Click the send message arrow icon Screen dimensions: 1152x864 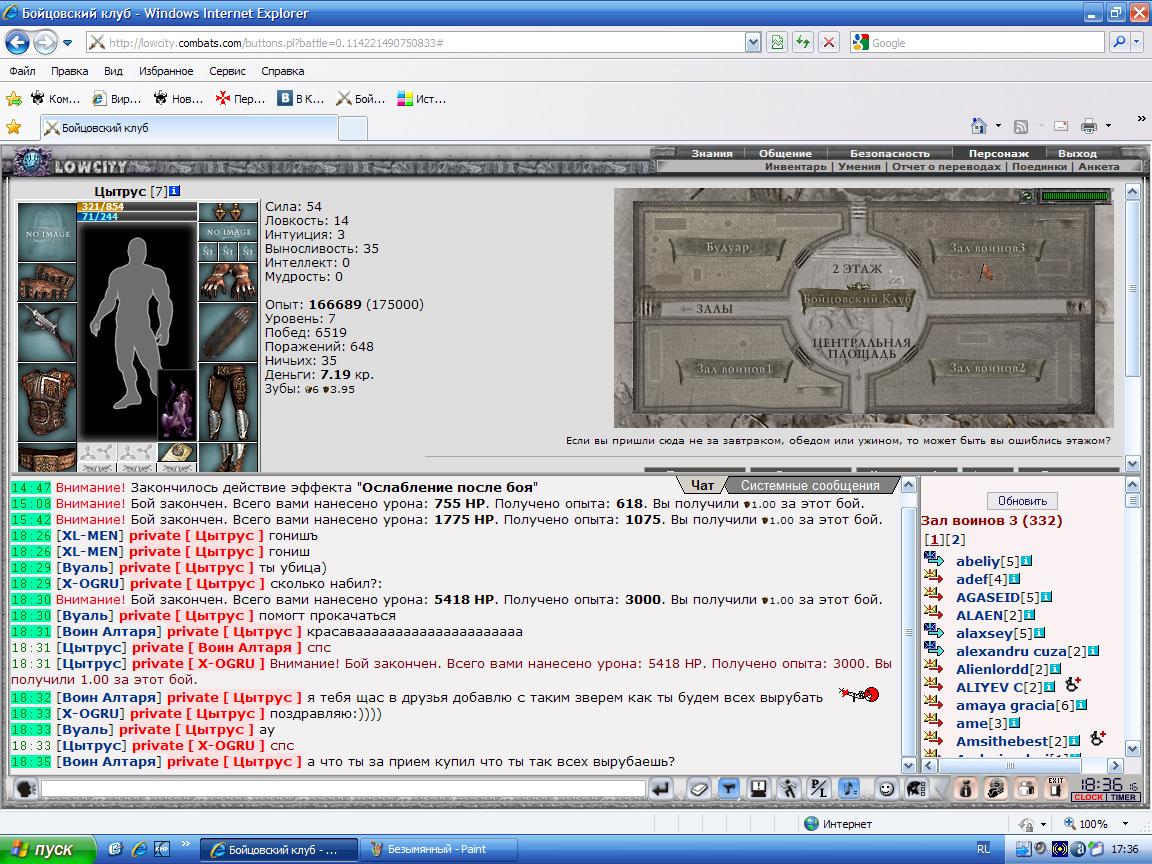coord(661,789)
